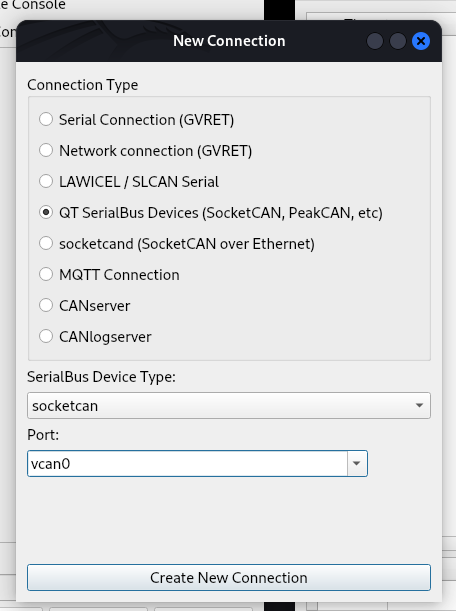
Task: Click the Connection Type heading
Action: [x=83, y=85]
